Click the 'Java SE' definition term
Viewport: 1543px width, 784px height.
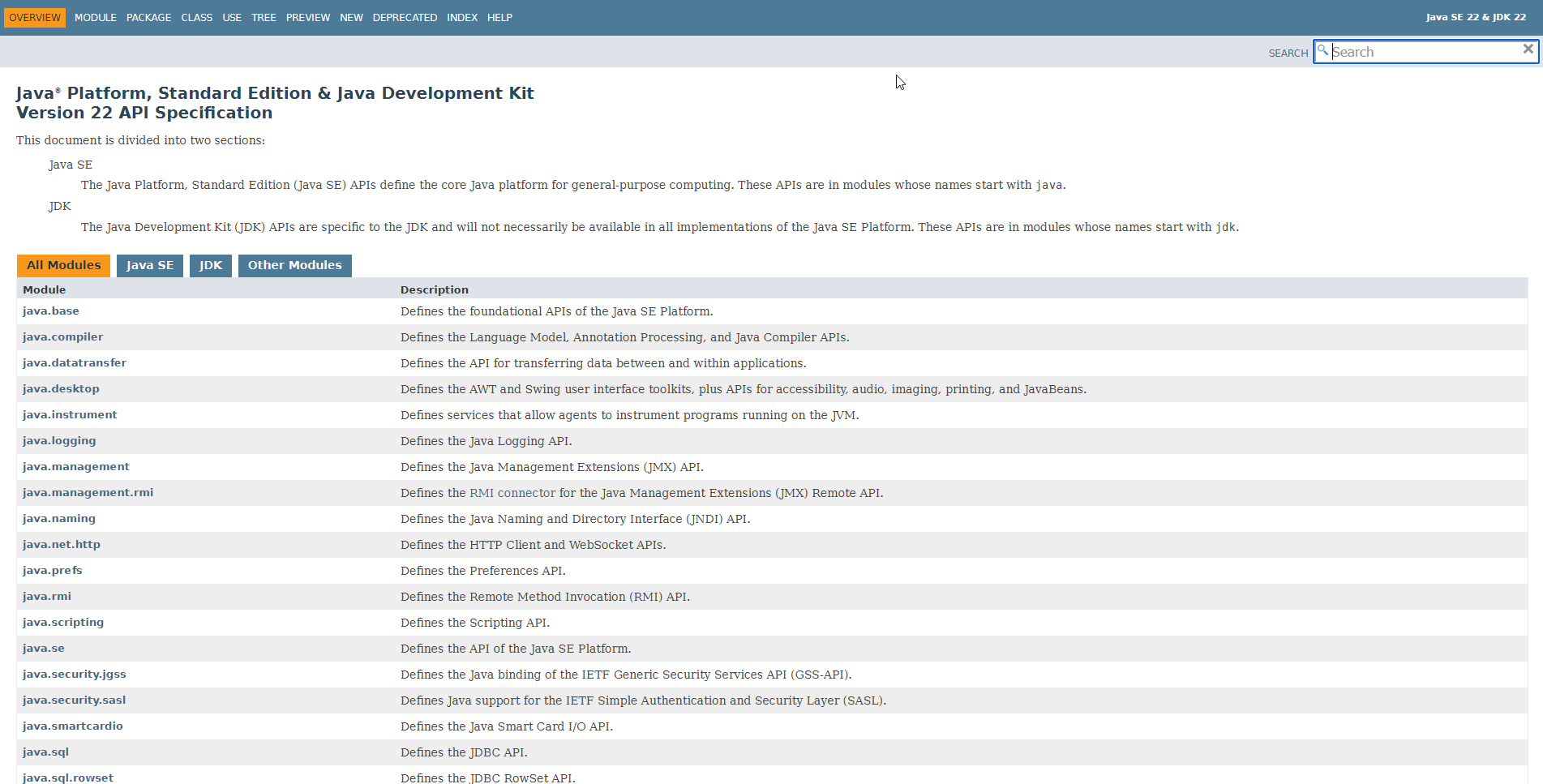(71, 165)
